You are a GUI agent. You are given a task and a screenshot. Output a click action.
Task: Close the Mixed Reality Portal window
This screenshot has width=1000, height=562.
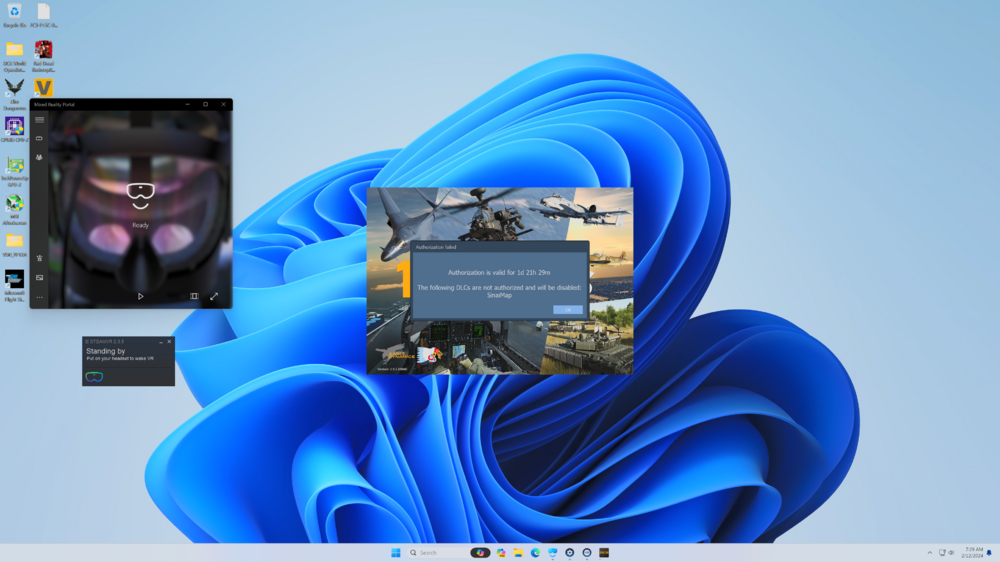[223, 104]
